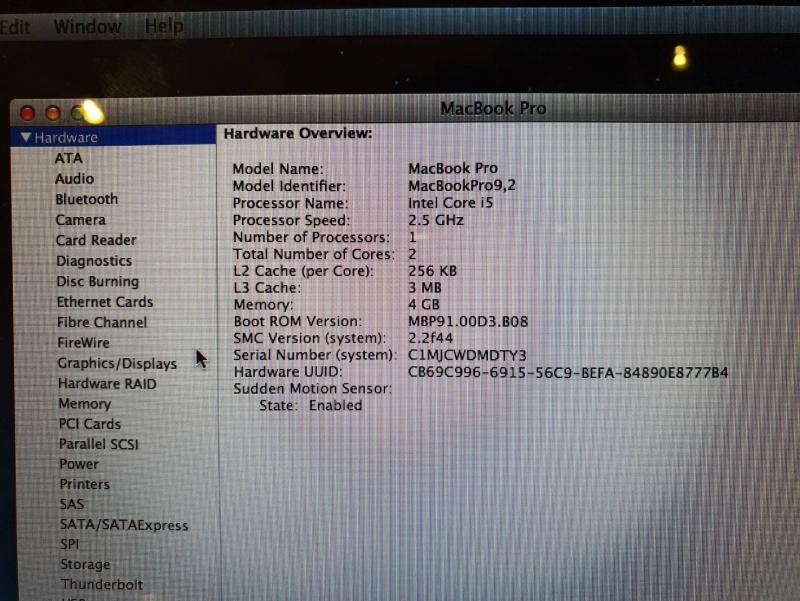Select SAS in the sidebar
Image resolution: width=800 pixels, height=601 pixels.
pyautogui.click(x=72, y=504)
